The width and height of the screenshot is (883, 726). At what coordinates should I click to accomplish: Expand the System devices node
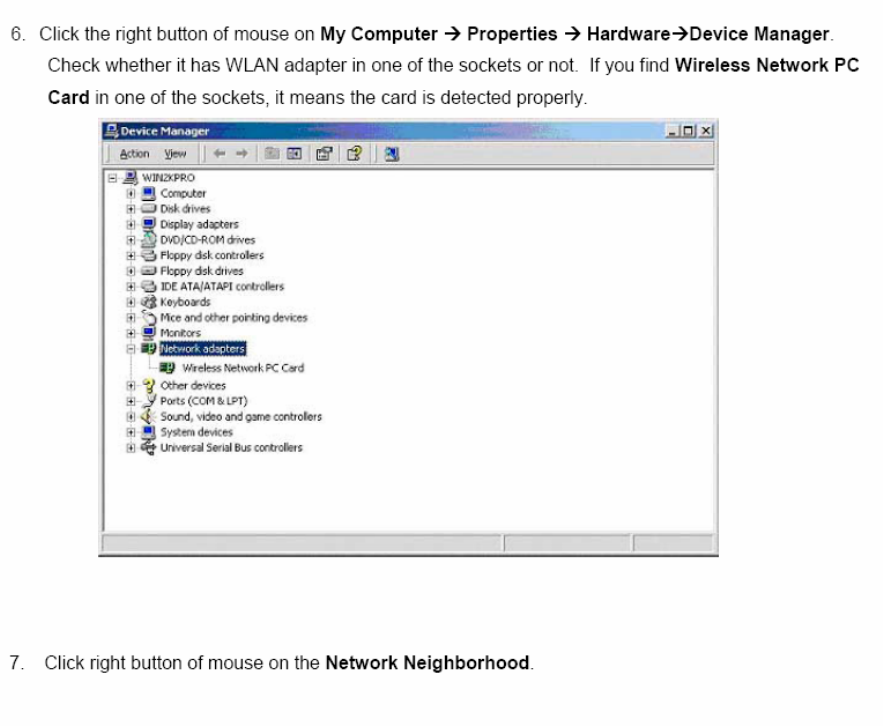coord(131,433)
